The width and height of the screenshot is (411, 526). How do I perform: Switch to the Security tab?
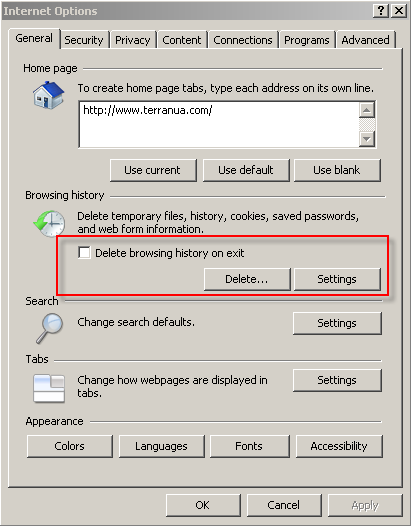coord(84,40)
